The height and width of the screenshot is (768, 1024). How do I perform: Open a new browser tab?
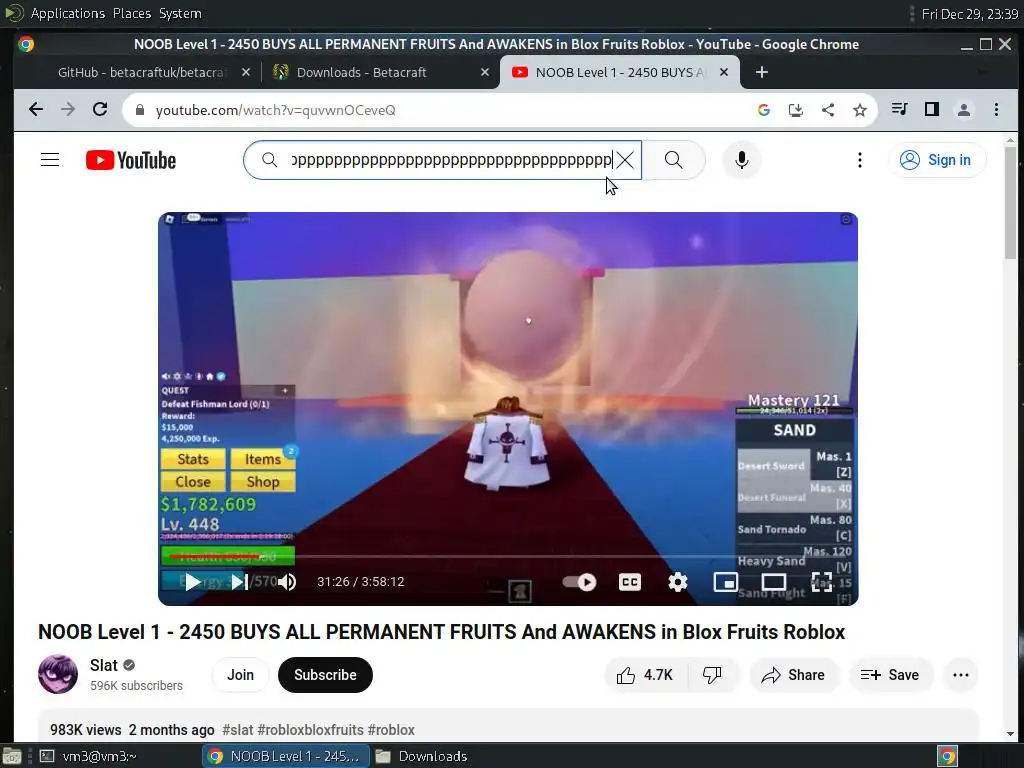pos(761,72)
